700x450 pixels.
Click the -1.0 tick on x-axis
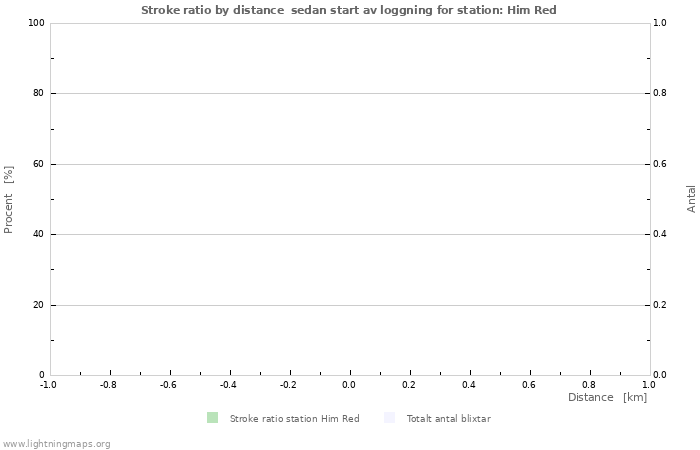[47, 384]
